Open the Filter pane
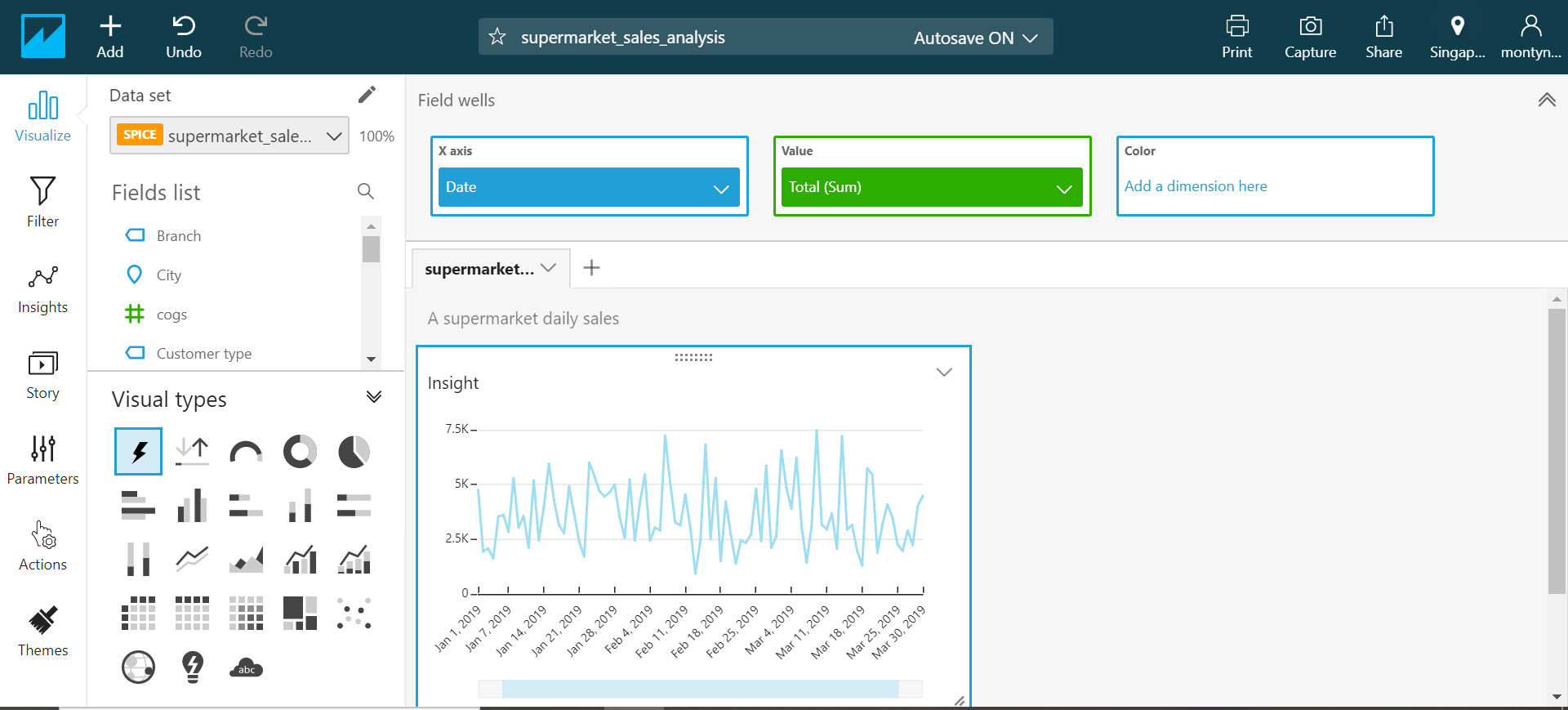 click(42, 202)
